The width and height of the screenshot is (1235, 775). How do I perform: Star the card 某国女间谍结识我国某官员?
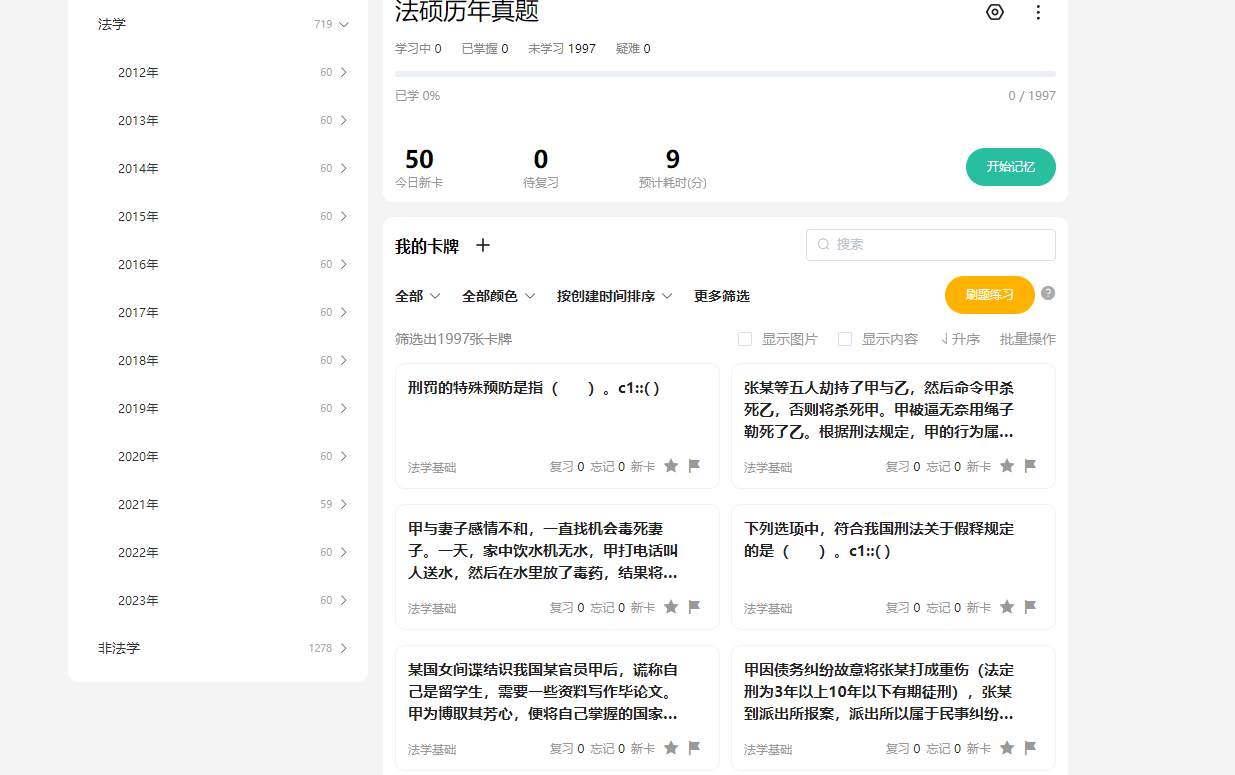pyautogui.click(x=671, y=748)
